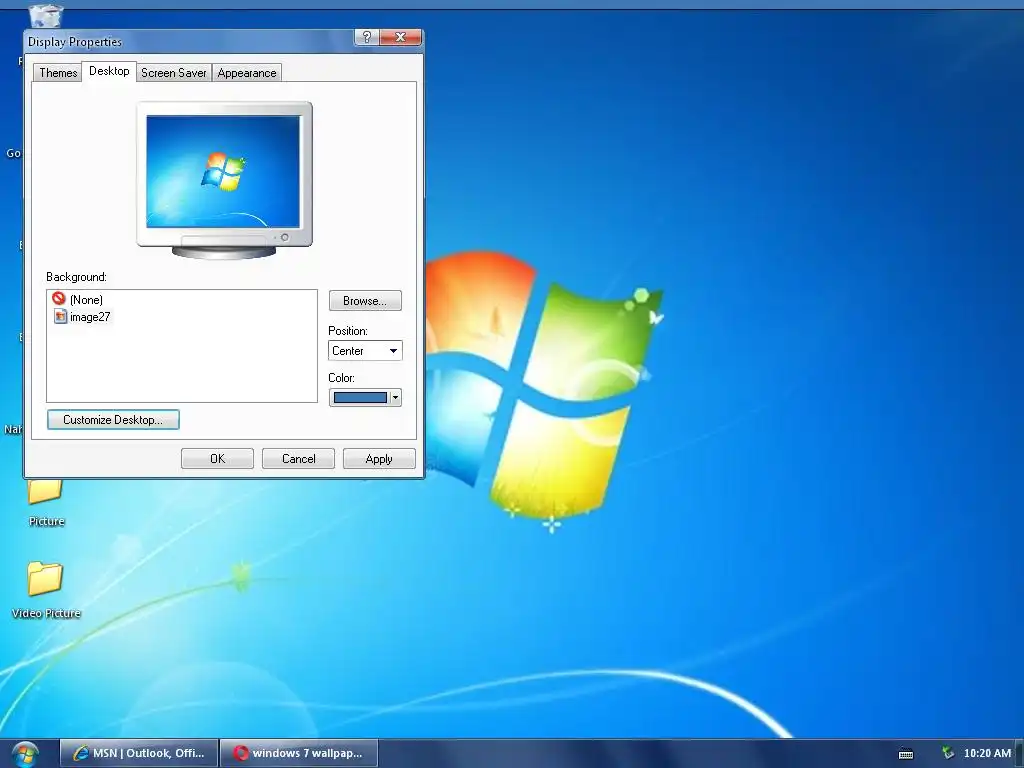Click the green network tray icon
1024x768 pixels.
[948, 753]
